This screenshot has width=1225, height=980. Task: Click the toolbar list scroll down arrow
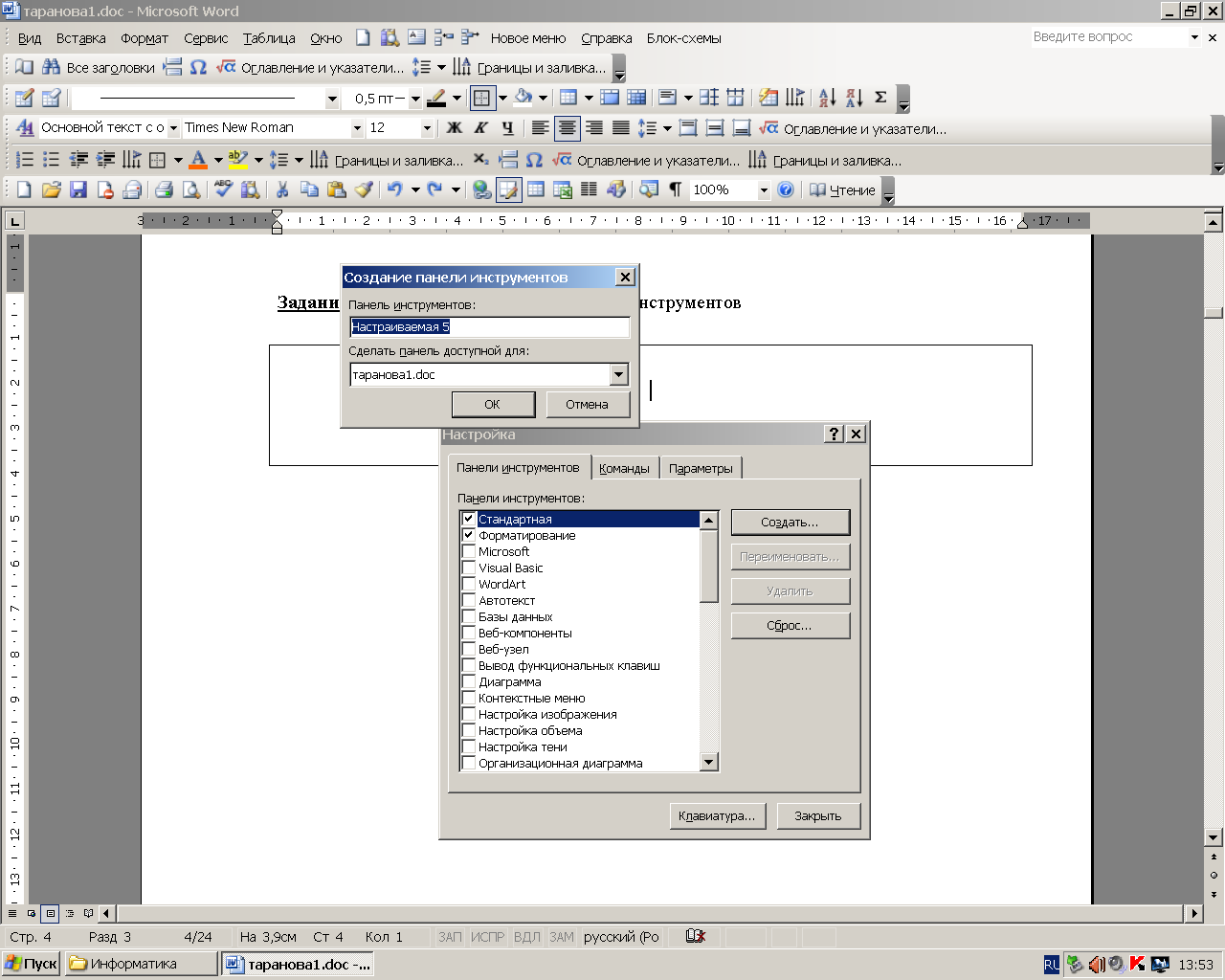tap(709, 762)
